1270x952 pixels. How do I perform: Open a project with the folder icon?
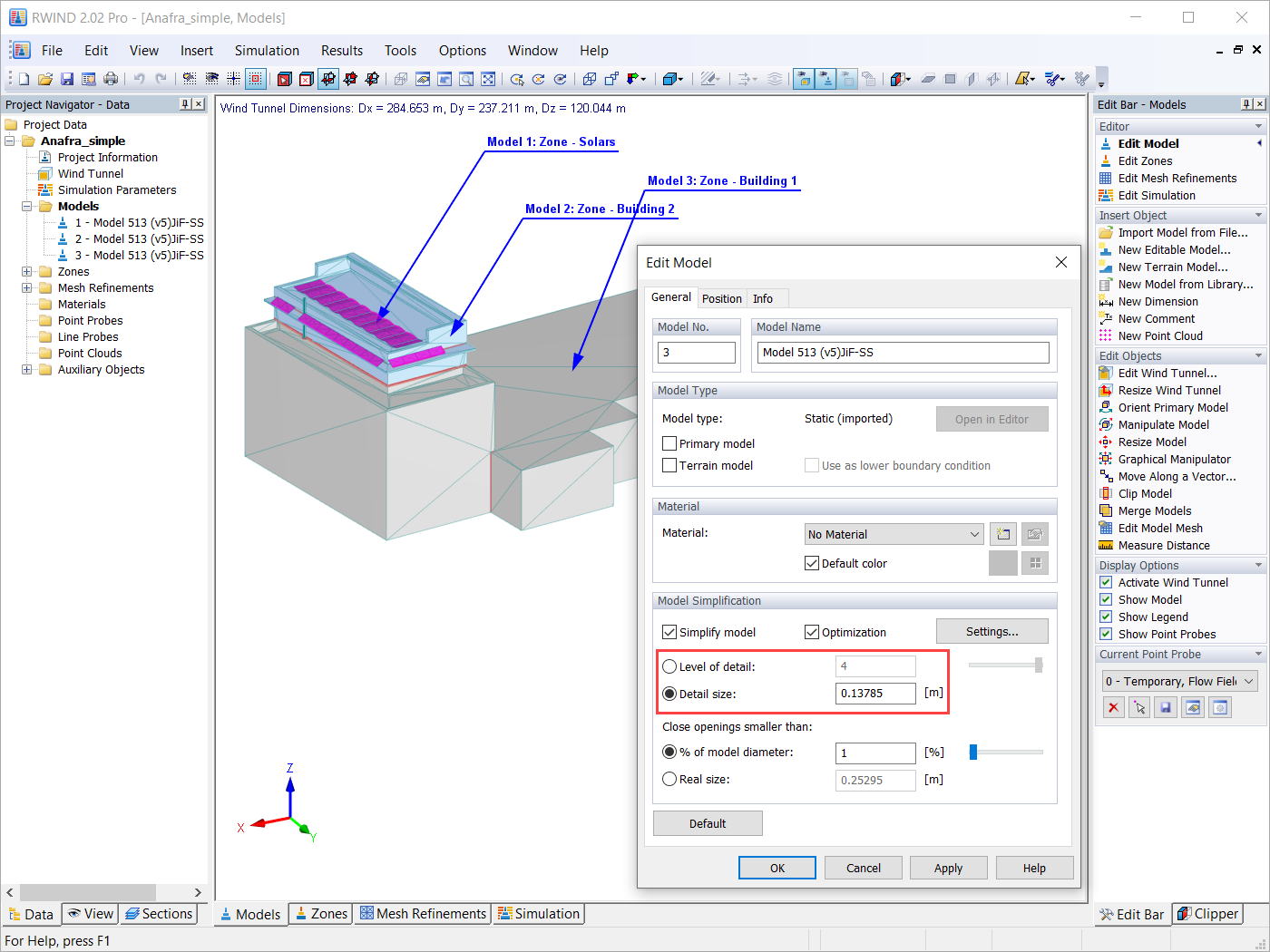tap(45, 79)
